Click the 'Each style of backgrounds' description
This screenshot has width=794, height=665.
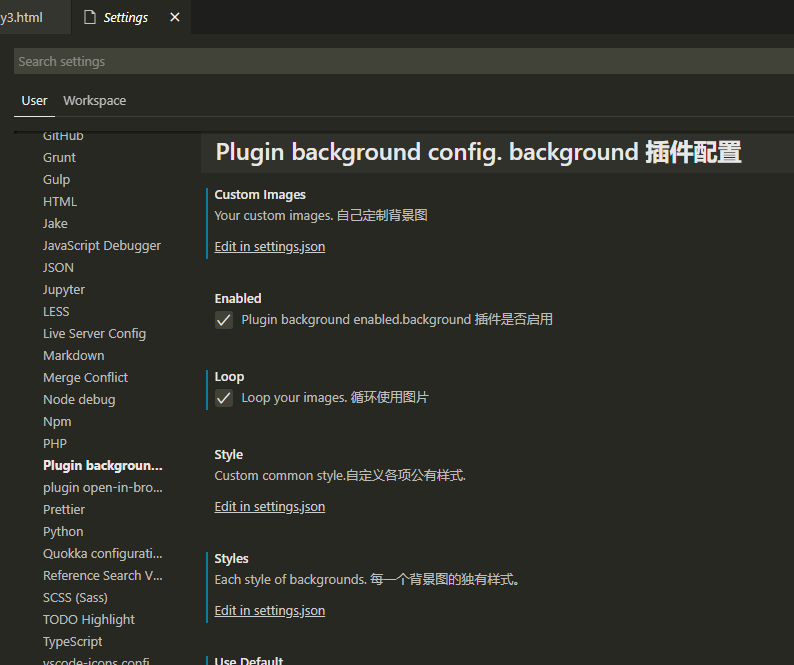coord(367,580)
